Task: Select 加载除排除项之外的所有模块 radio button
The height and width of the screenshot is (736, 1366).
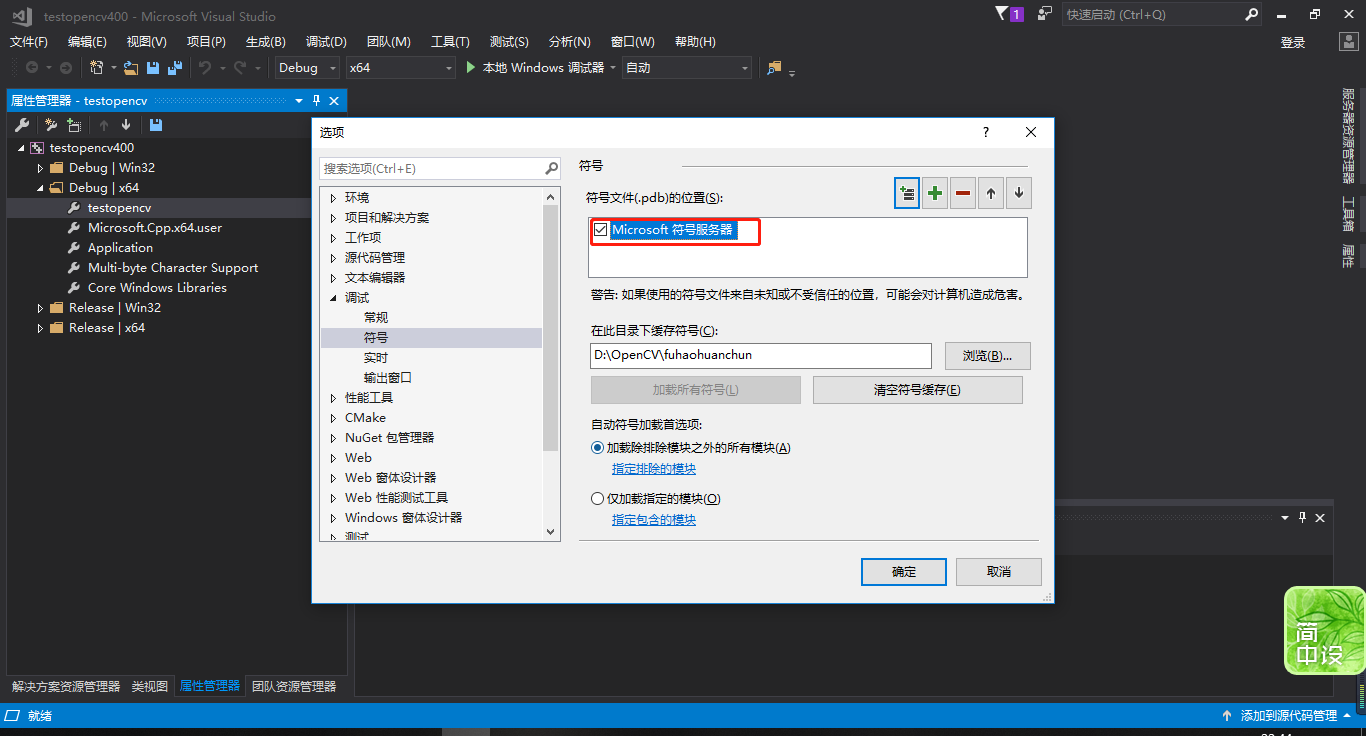Action: 597,447
